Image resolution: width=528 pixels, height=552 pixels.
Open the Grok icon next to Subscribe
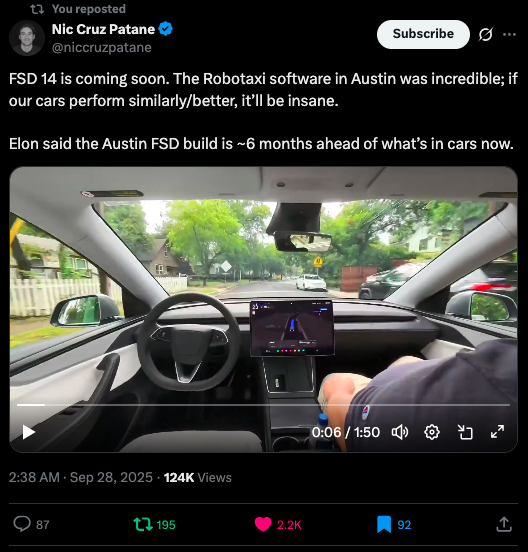(485, 34)
